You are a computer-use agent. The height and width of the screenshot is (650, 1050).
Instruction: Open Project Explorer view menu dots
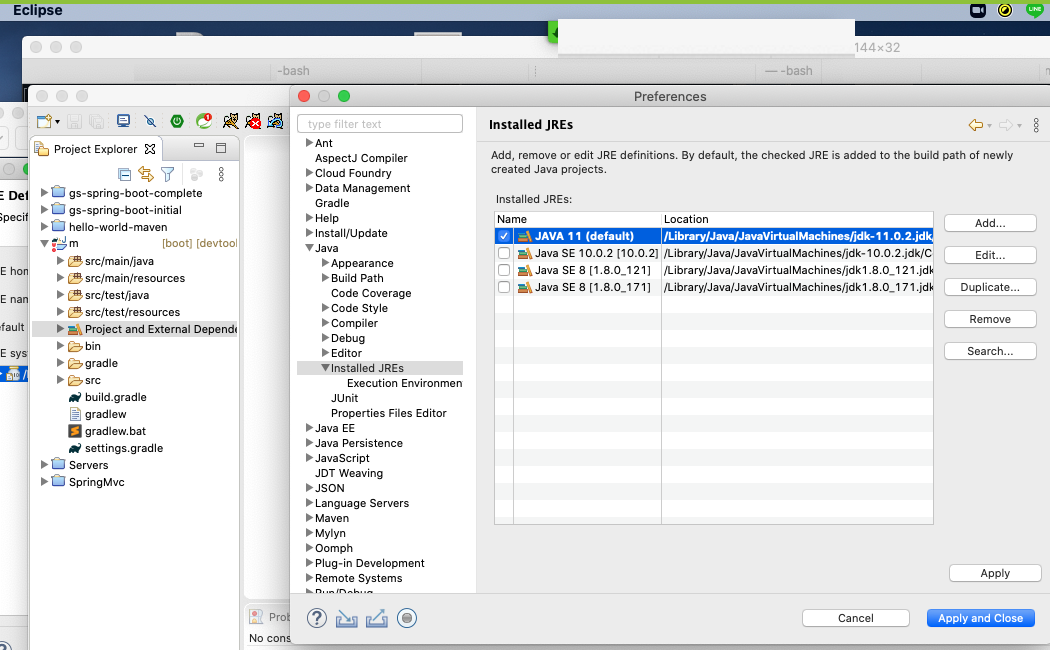(221, 175)
